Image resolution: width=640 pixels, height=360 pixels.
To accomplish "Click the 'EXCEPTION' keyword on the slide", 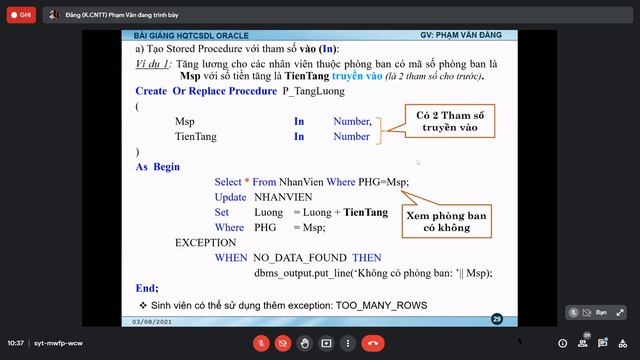I will [205, 243].
